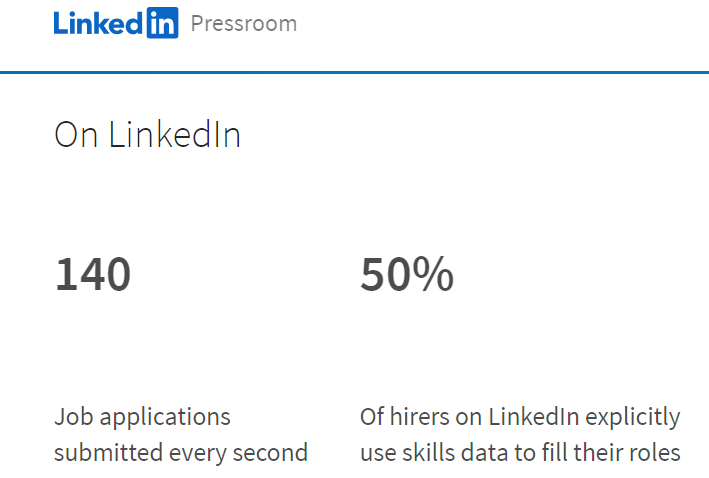
Task: Click the "submitted every second" text line
Action: tap(180, 453)
